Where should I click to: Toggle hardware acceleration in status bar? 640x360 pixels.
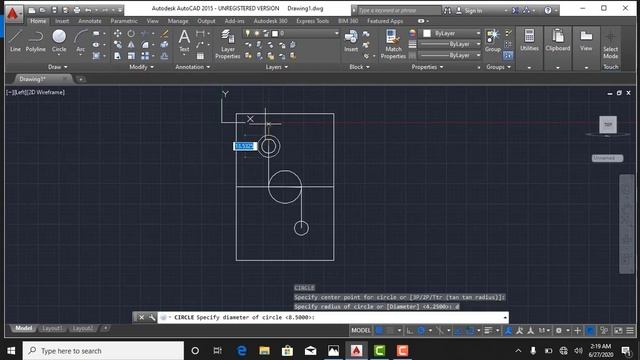[x=590, y=330]
